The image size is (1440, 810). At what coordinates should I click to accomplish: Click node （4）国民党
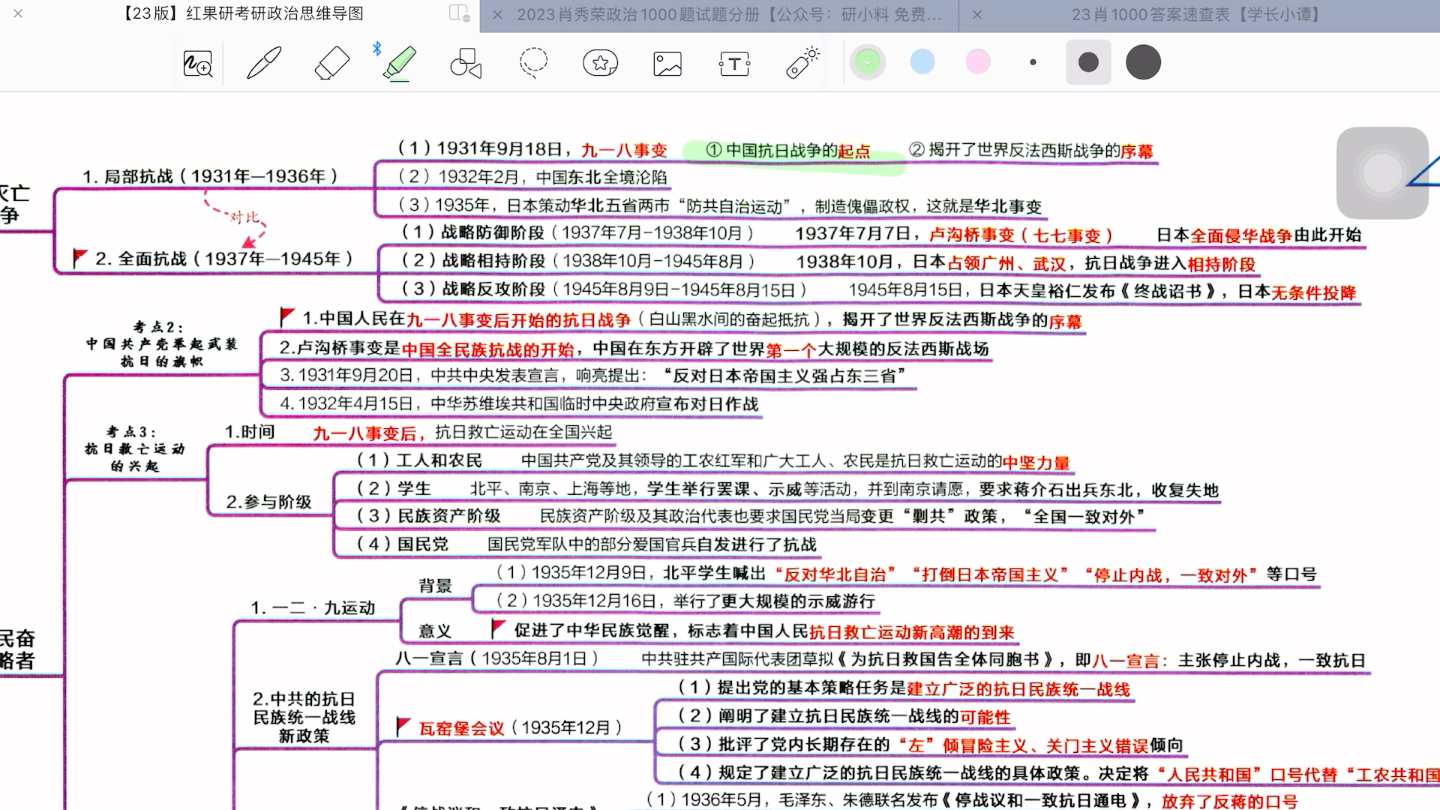click(x=402, y=544)
